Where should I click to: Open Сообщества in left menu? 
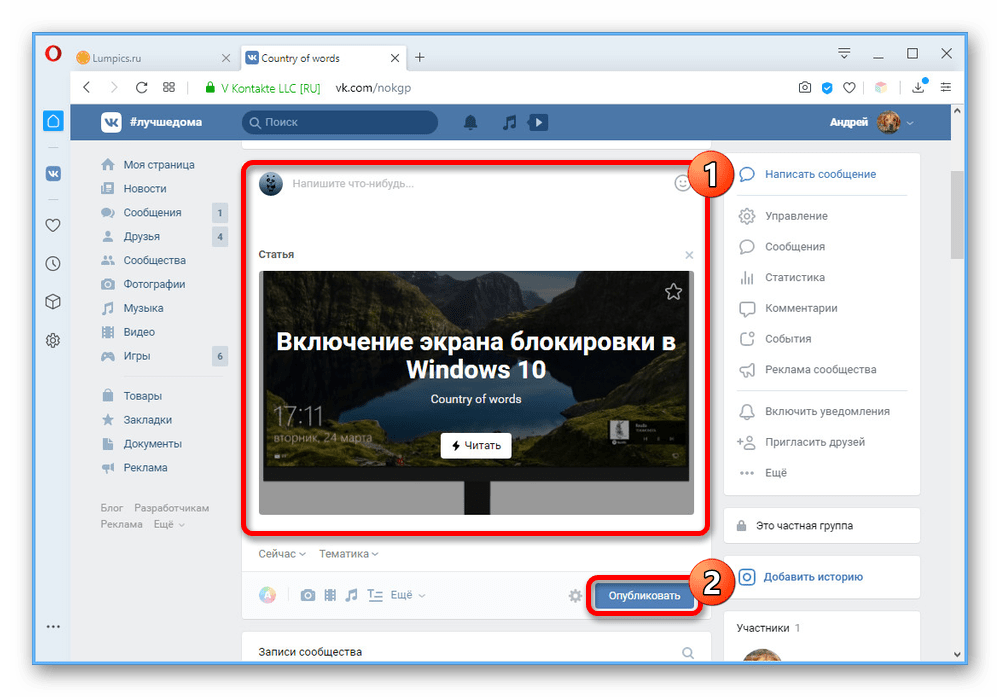pyautogui.click(x=154, y=260)
